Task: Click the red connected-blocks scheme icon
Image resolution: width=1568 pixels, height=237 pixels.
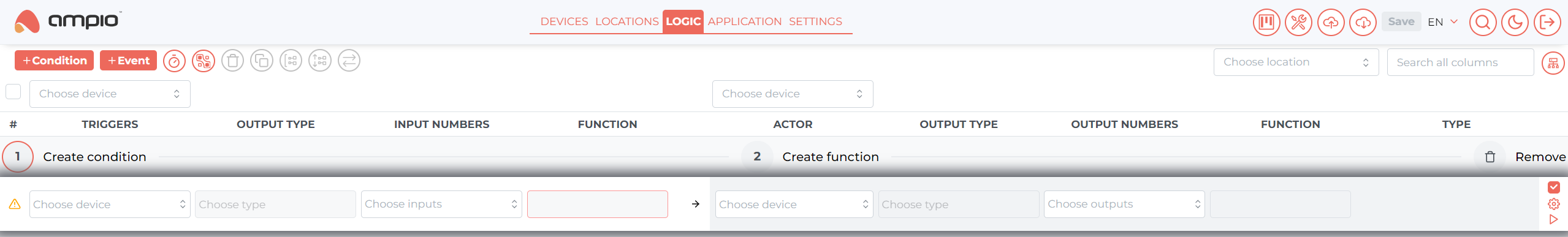Action: tap(204, 61)
